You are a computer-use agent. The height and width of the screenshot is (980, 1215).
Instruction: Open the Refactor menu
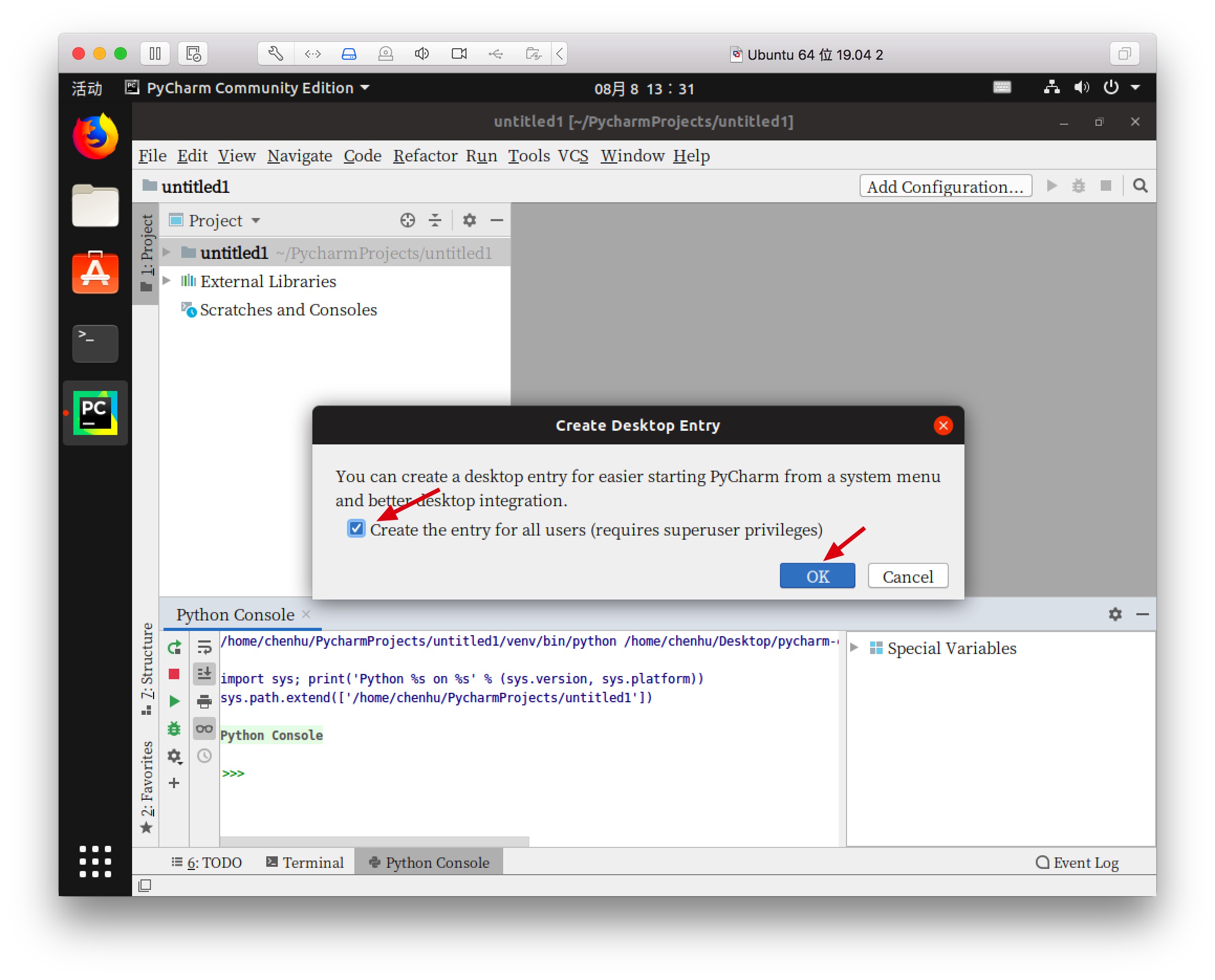[425, 155]
